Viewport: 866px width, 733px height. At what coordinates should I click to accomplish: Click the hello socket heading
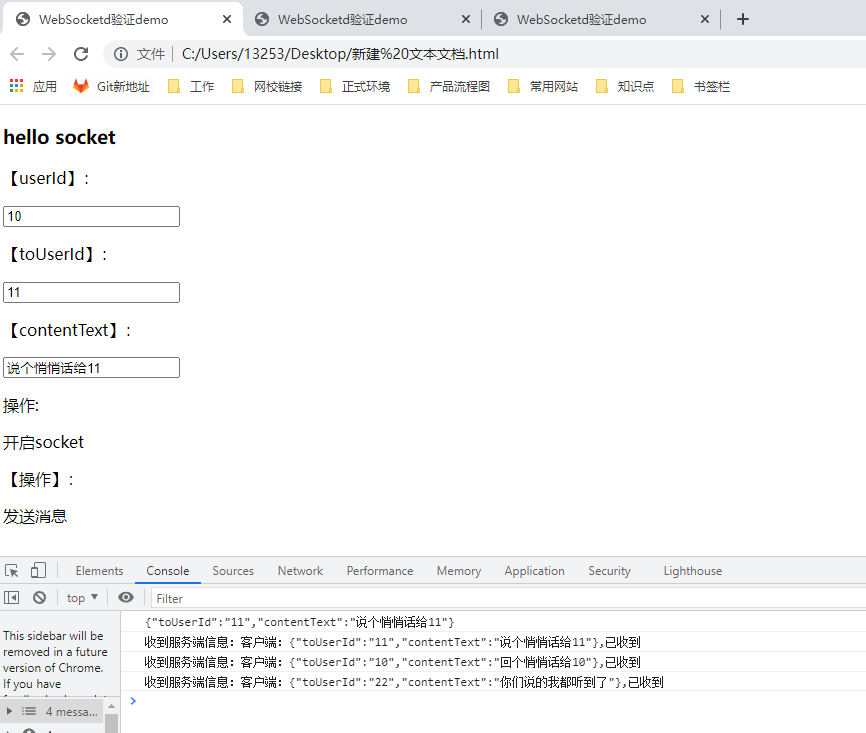60,138
